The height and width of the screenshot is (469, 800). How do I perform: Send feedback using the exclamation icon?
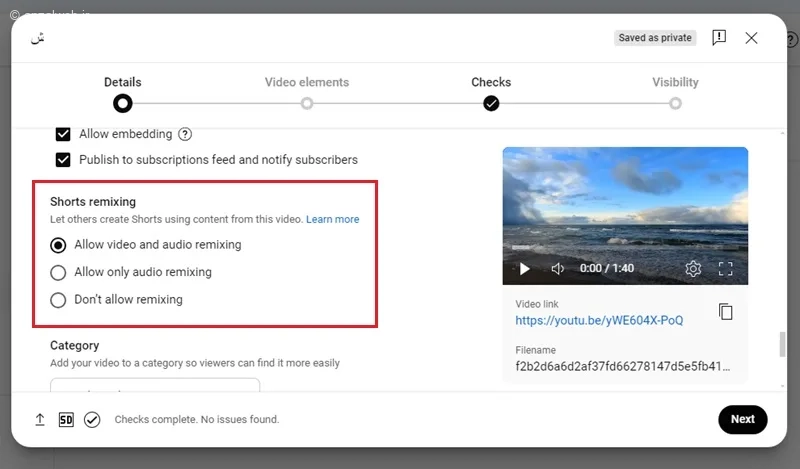pos(719,37)
